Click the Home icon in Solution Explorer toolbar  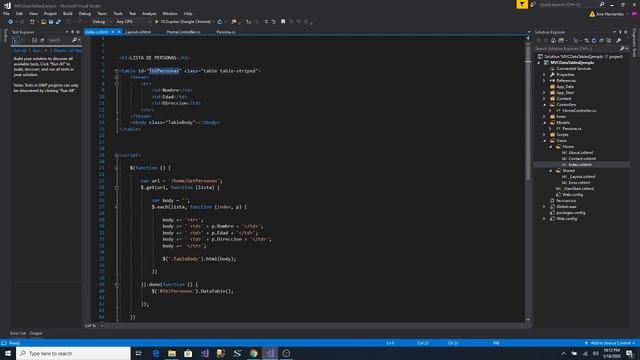[x=553, y=40]
